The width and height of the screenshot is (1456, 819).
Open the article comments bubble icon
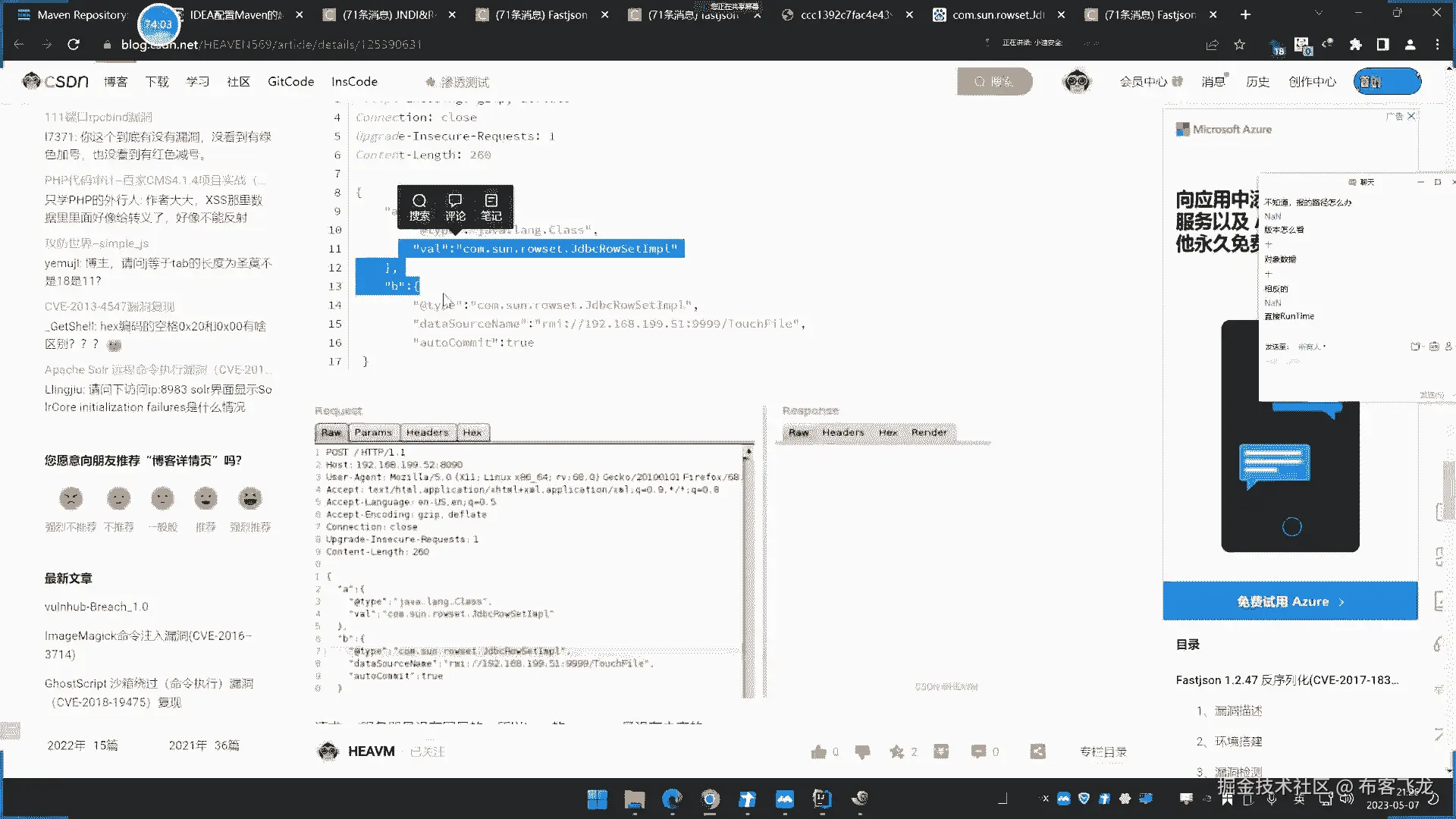978,752
